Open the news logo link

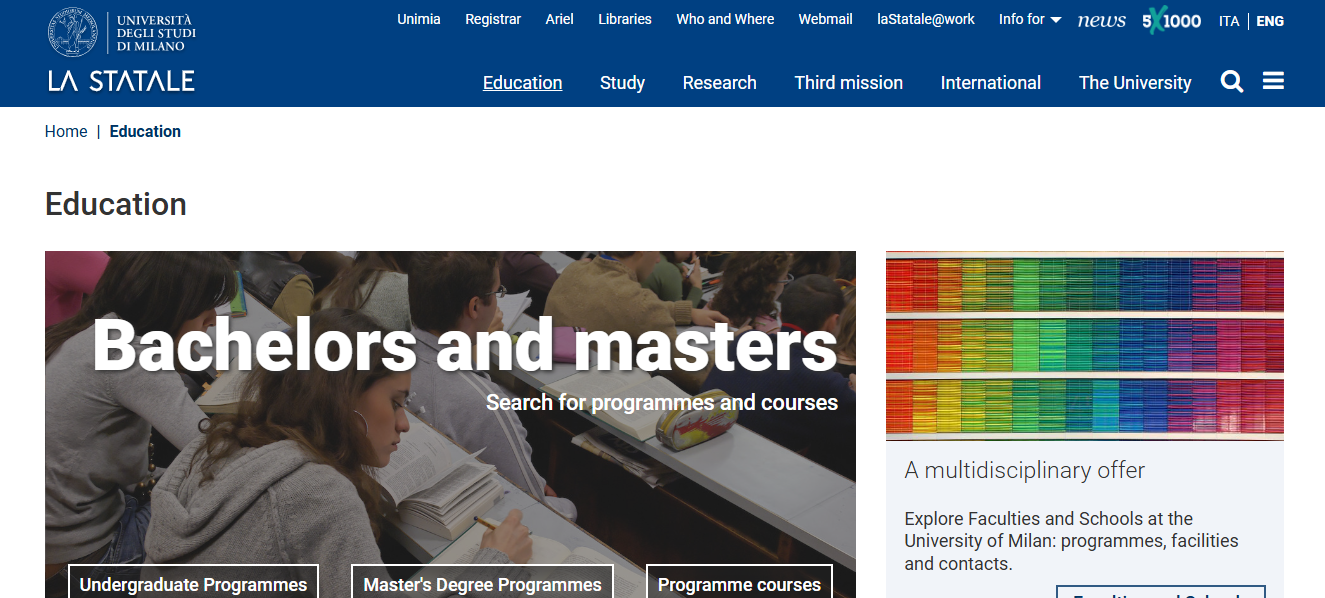tap(1101, 20)
